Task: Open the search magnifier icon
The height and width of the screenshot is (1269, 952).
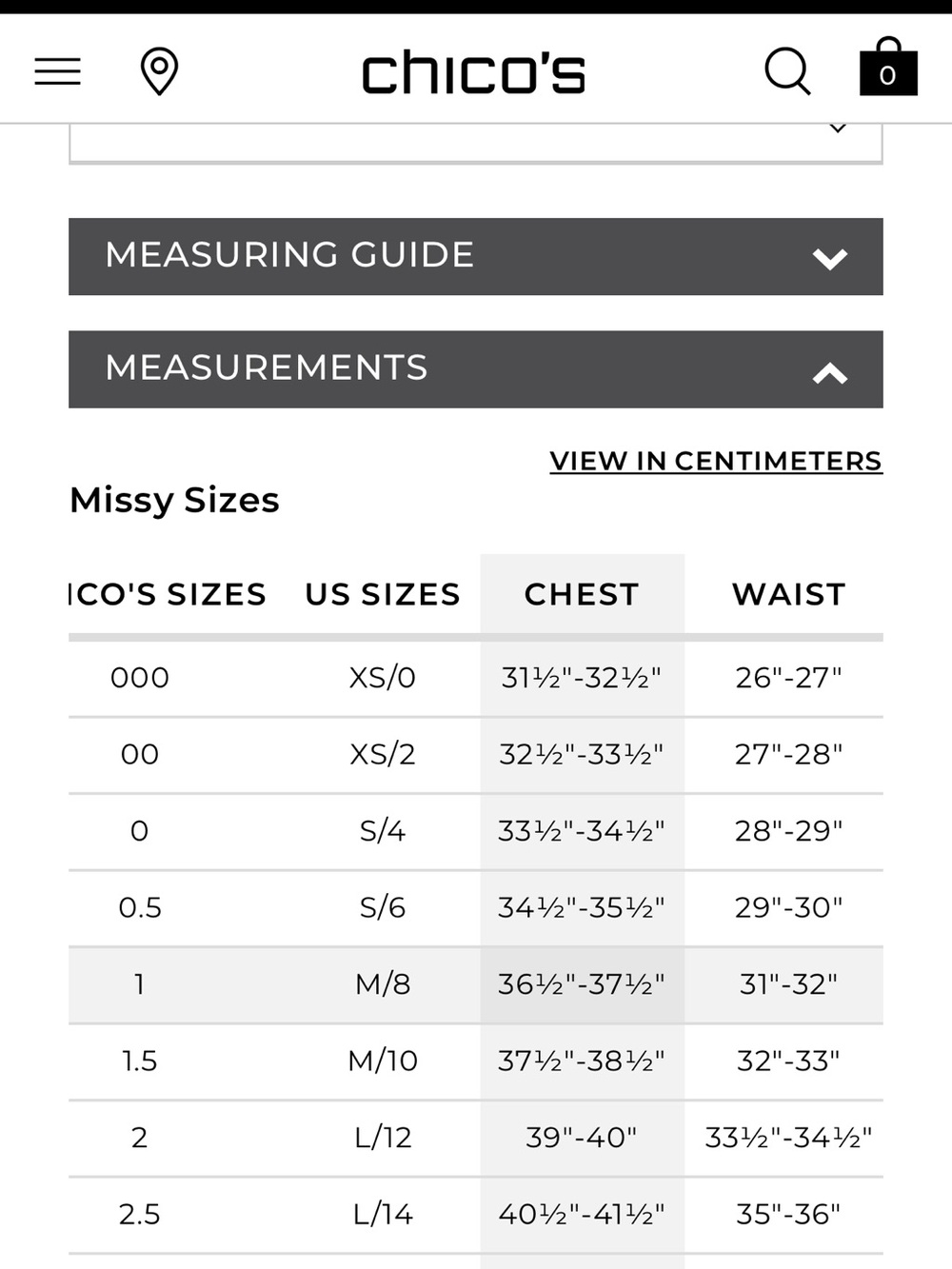Action: (787, 71)
